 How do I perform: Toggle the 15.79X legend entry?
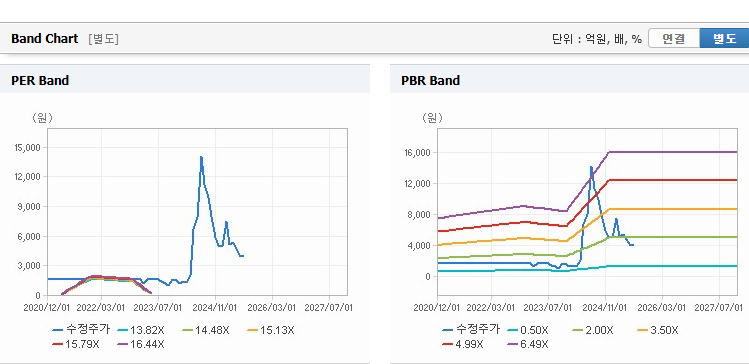click(x=76, y=344)
